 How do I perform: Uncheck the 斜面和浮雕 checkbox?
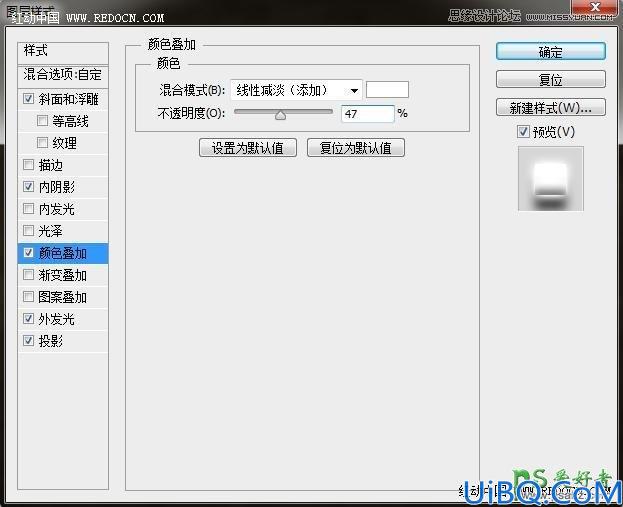tap(28, 99)
